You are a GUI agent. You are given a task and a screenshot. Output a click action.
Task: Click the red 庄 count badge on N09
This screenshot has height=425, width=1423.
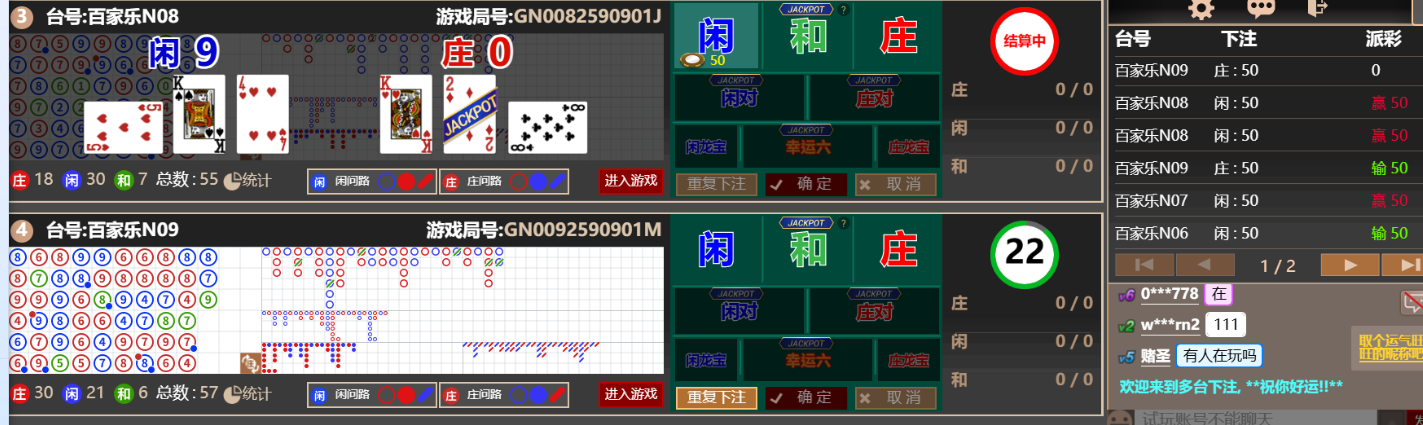[19, 394]
